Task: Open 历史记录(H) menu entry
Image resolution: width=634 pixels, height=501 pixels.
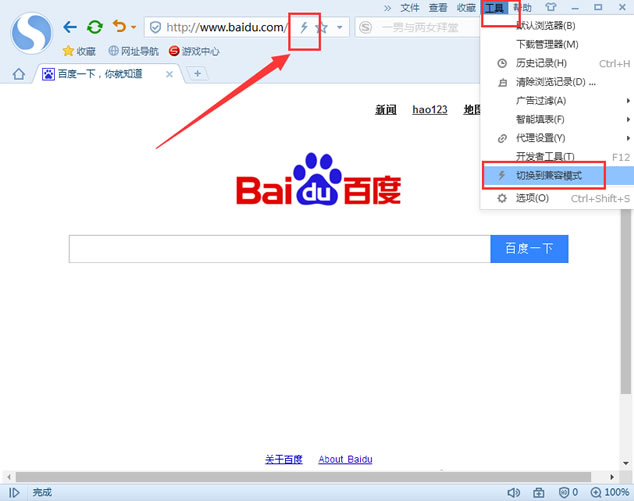Action: click(x=557, y=63)
